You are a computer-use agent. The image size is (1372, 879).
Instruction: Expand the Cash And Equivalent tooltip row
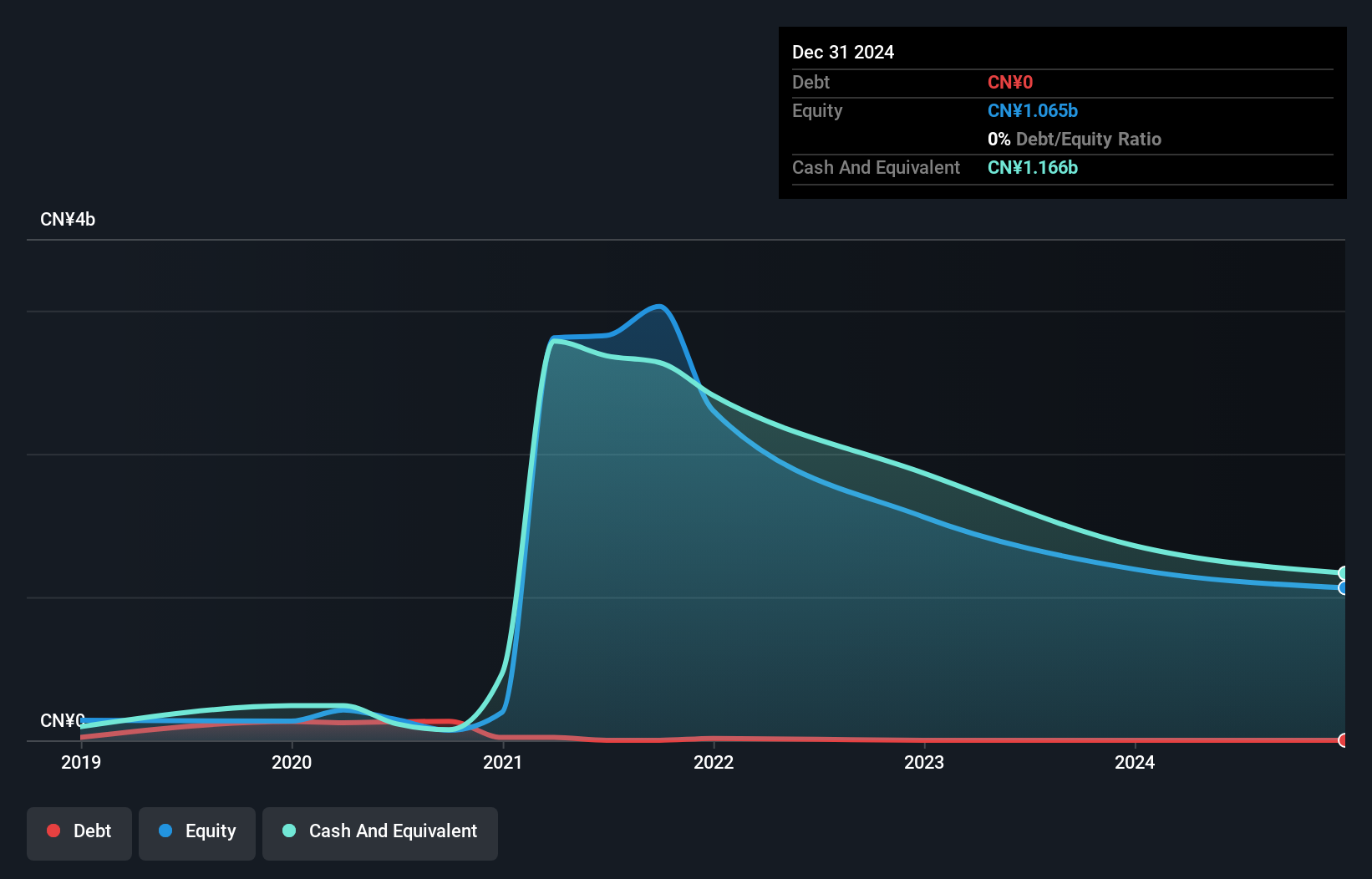(x=875, y=167)
